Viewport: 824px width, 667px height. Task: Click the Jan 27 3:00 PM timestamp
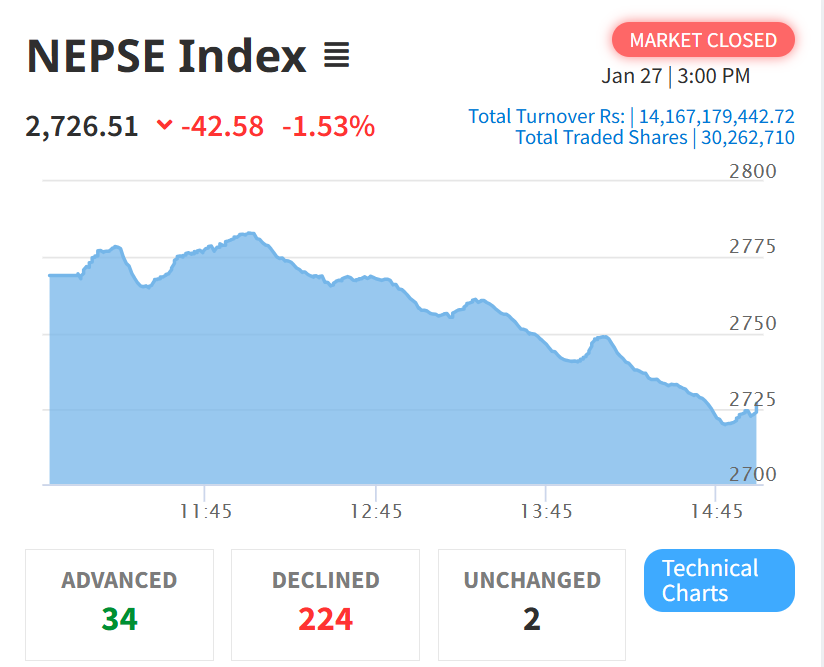676,76
